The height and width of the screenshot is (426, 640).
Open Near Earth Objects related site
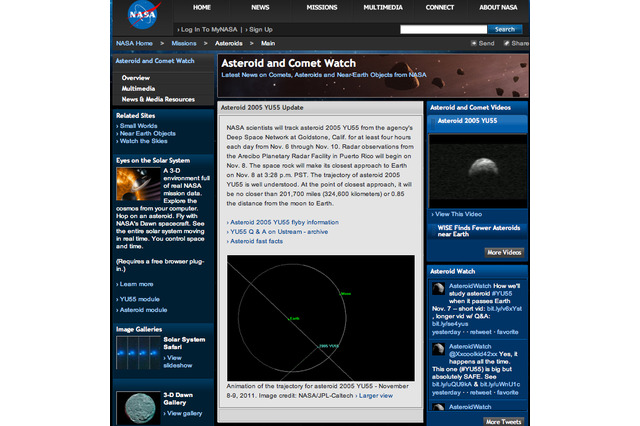click(x=147, y=133)
